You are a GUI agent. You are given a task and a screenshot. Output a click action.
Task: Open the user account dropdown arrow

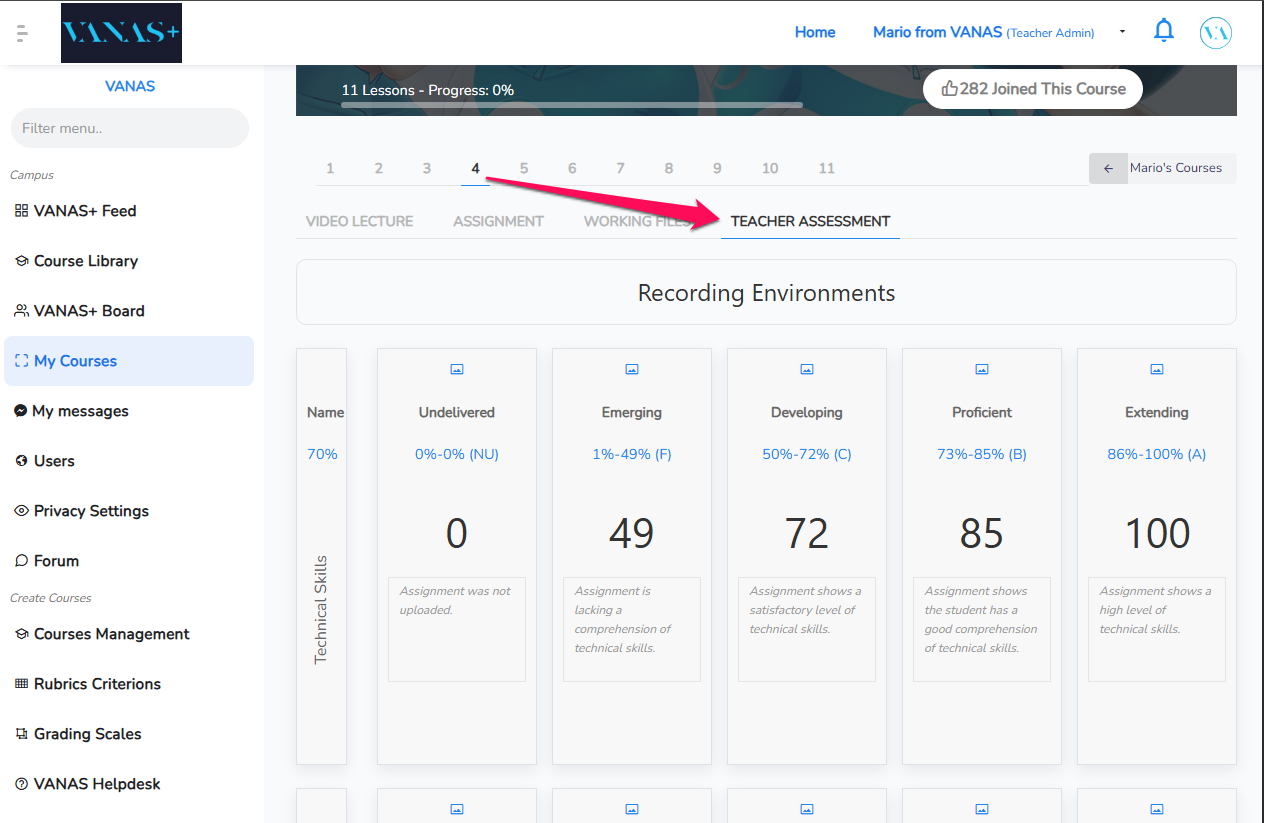pos(1122,32)
